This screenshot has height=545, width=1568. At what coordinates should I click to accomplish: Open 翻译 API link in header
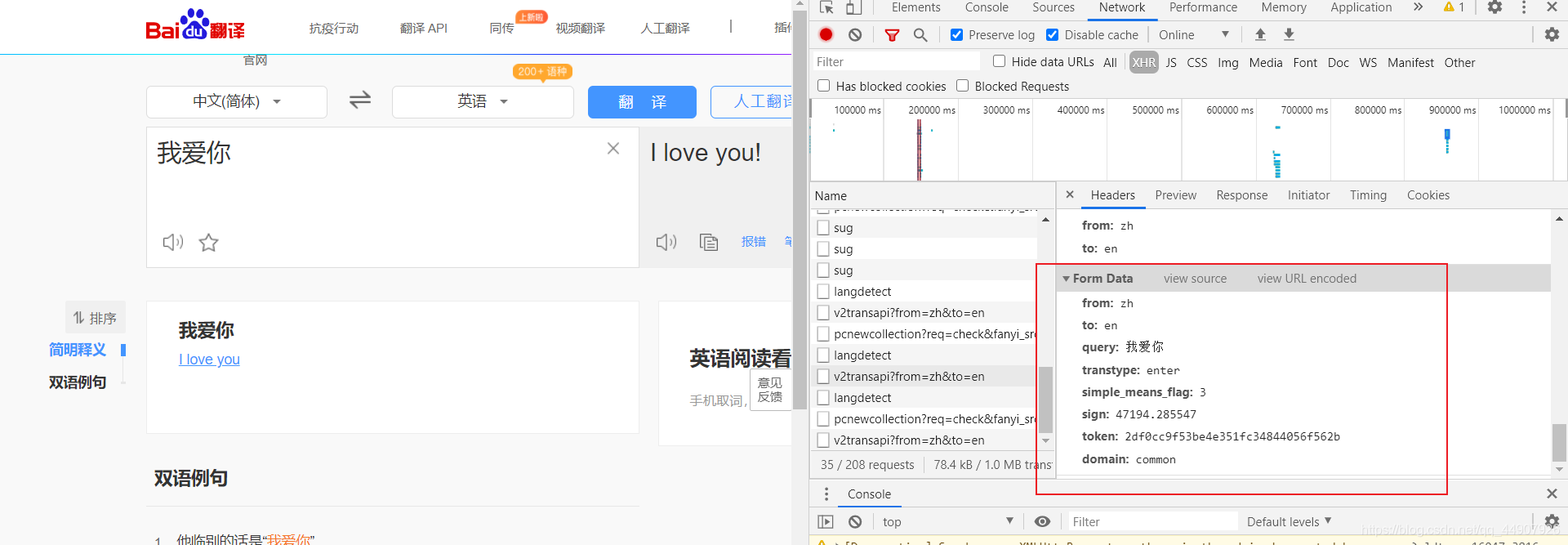424,28
